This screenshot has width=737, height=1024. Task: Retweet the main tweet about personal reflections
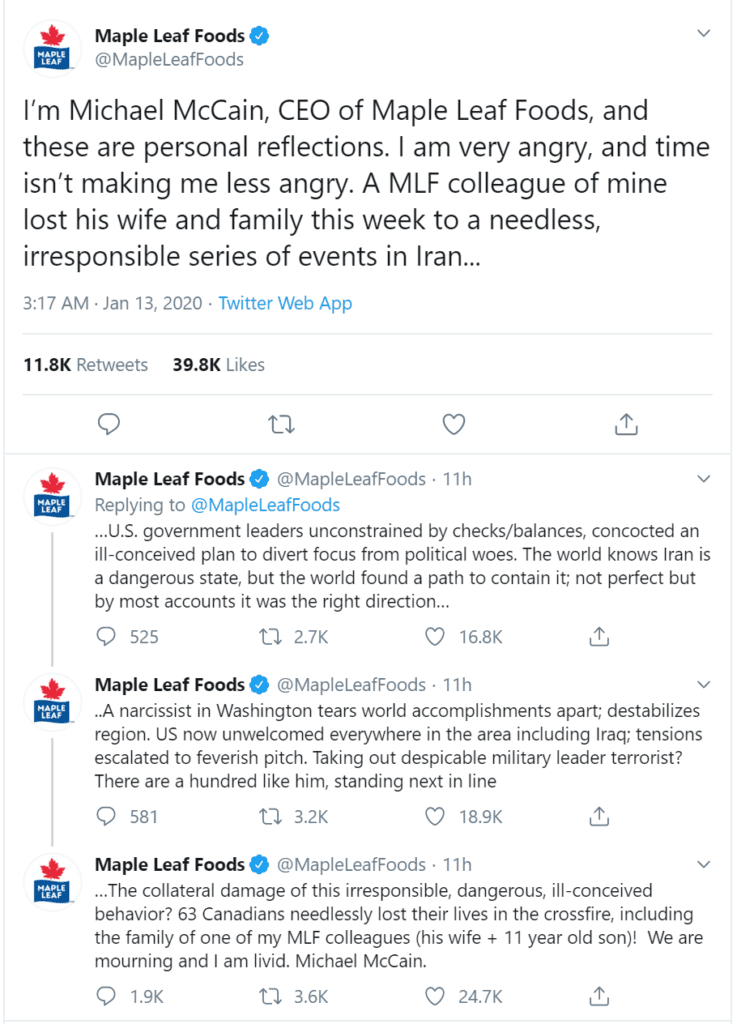click(x=281, y=425)
